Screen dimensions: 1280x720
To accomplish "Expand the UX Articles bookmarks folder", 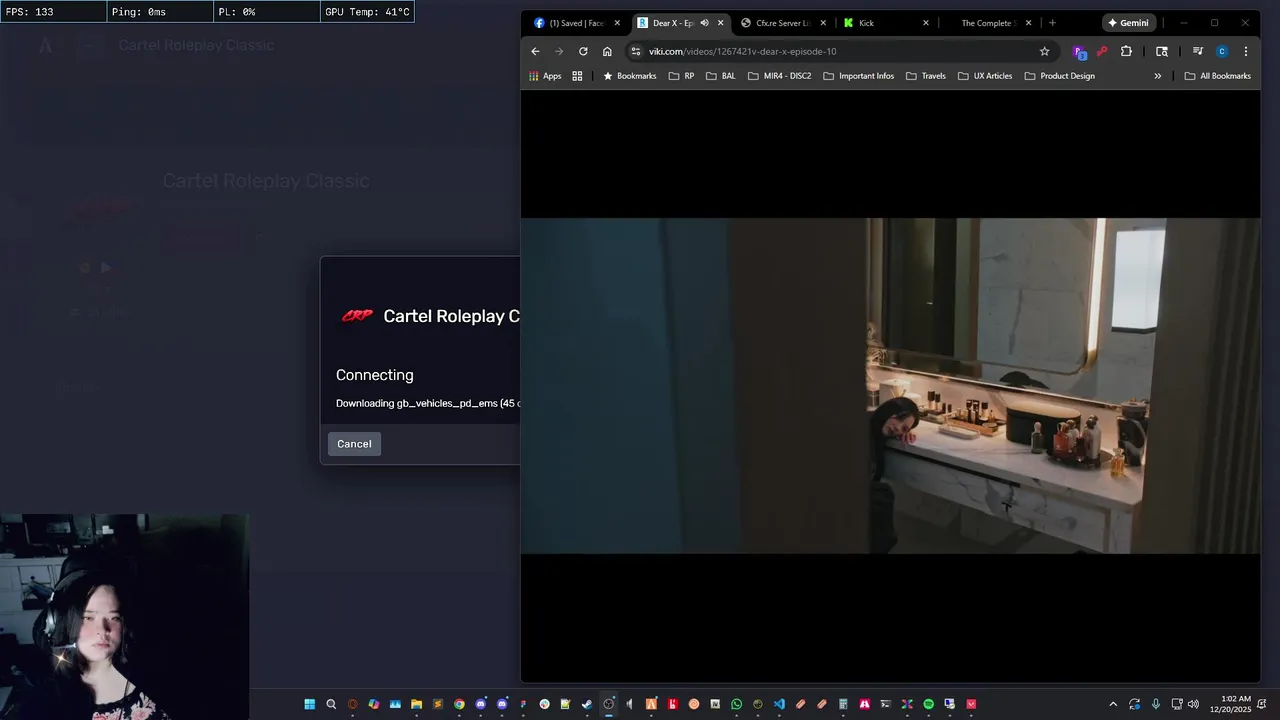I will pos(984,76).
